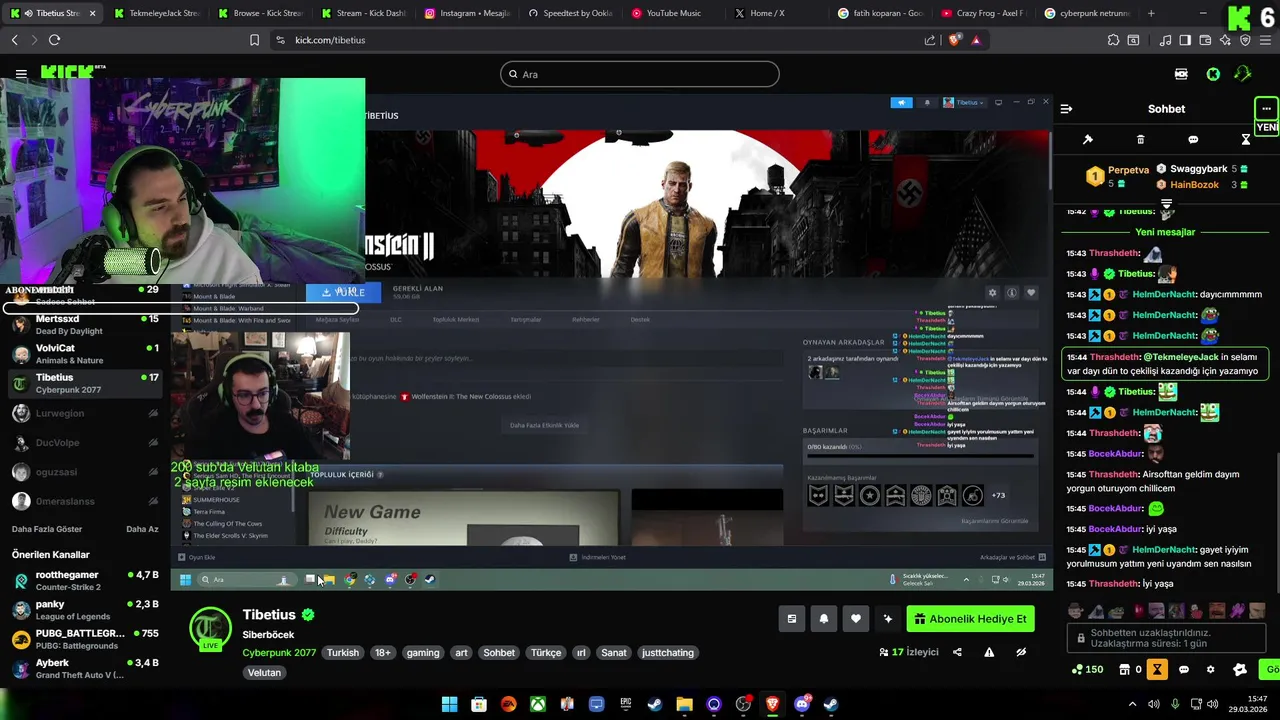1280x720 pixels.
Task: Click the clips icon in Kick header
Action: pos(1181,74)
